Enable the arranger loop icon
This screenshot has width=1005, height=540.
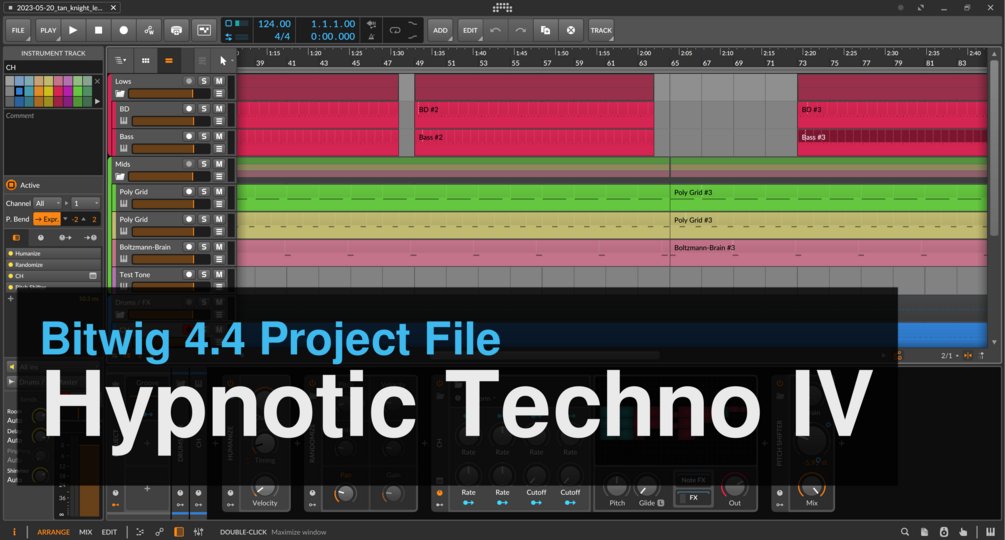tap(395, 30)
